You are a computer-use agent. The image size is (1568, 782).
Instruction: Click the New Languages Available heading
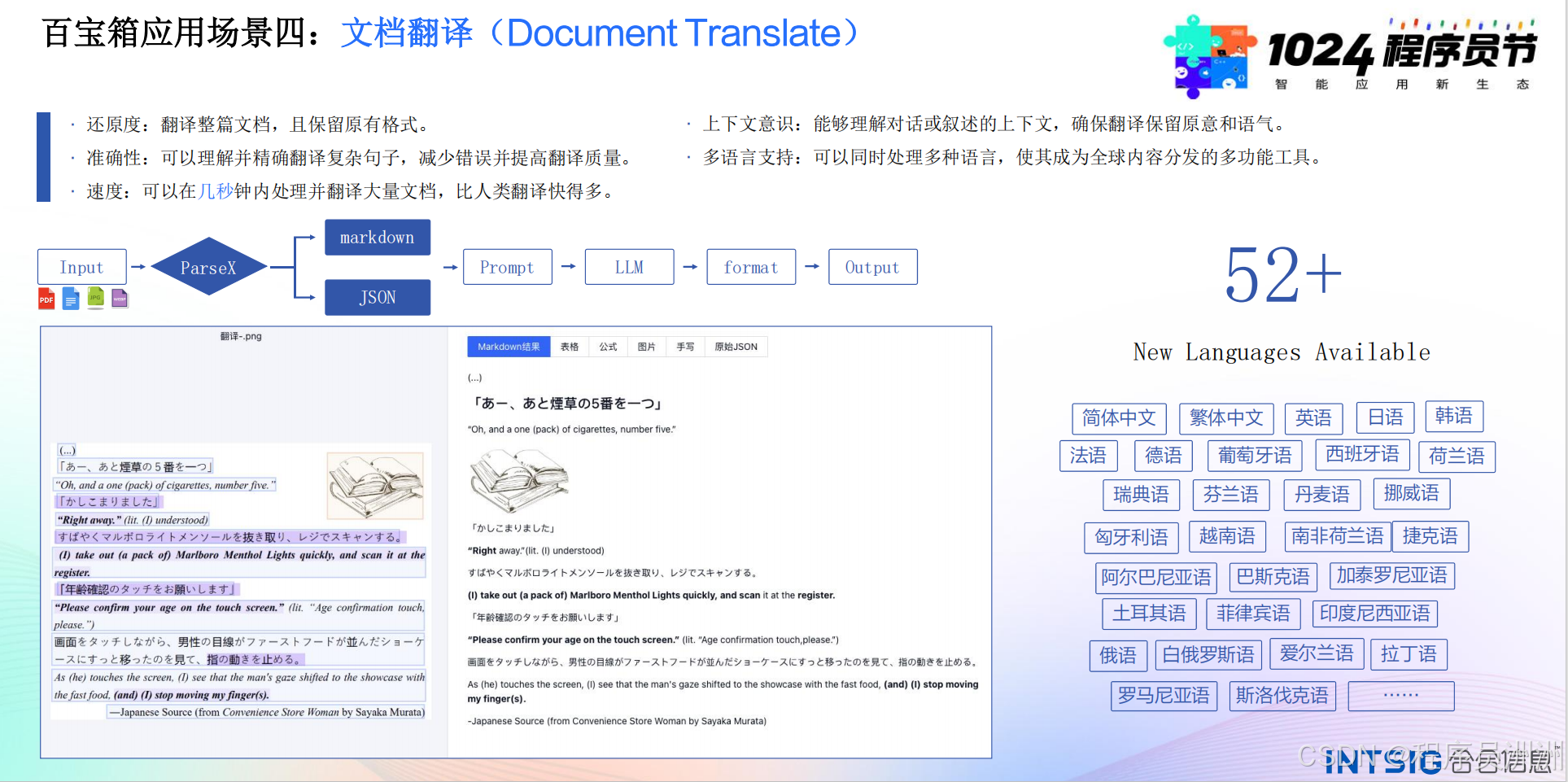[1282, 352]
